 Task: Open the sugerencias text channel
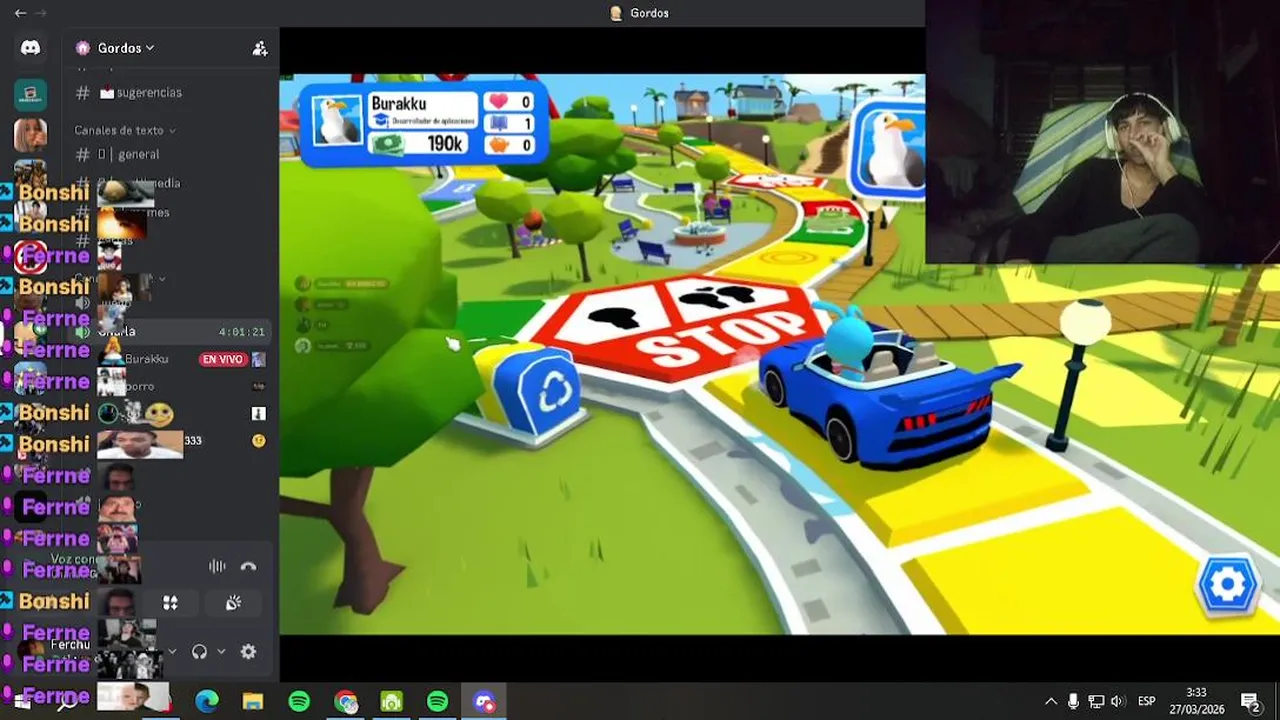[x=149, y=92]
